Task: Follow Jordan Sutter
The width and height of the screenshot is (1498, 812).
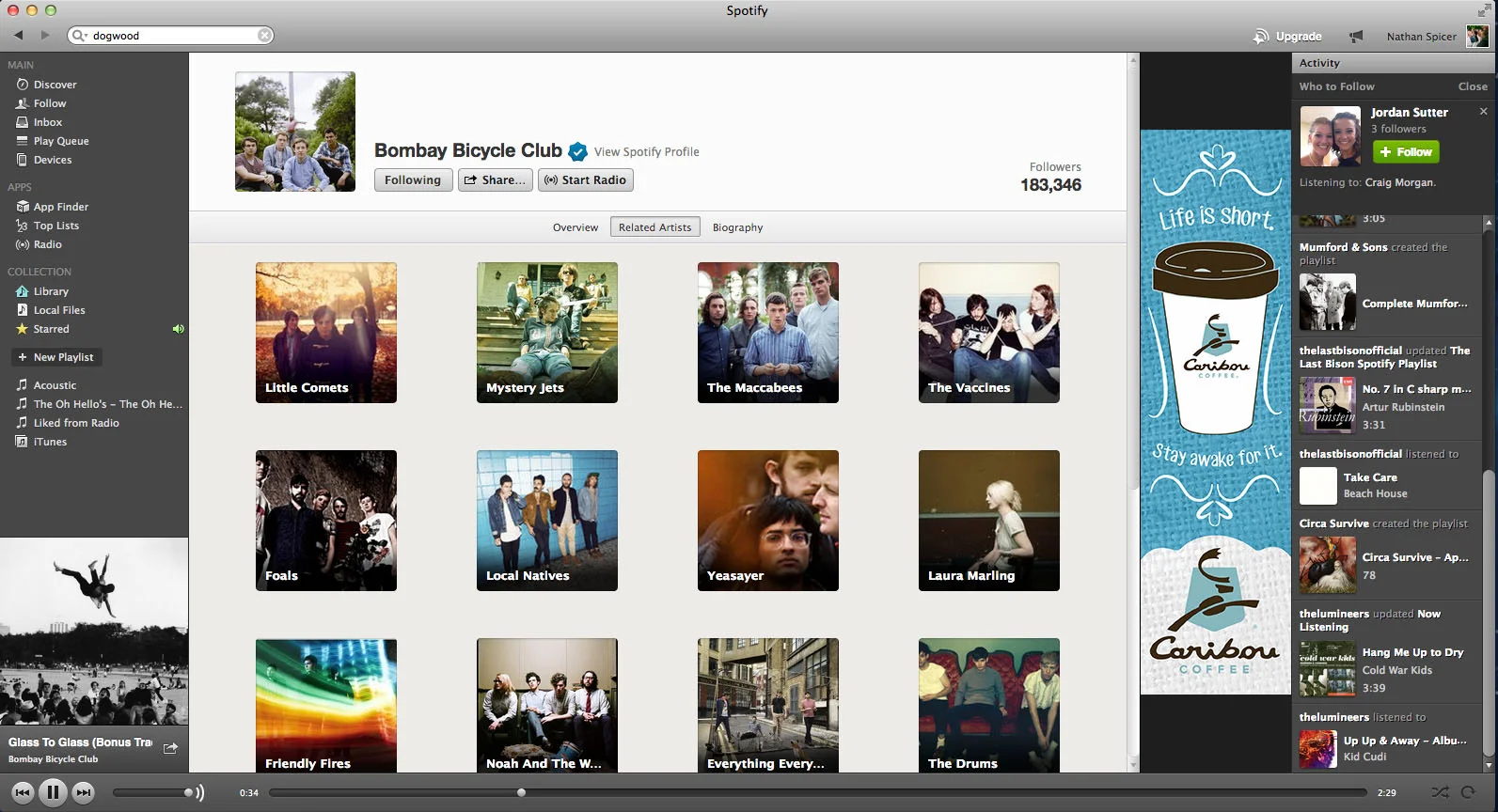Action: [1405, 151]
